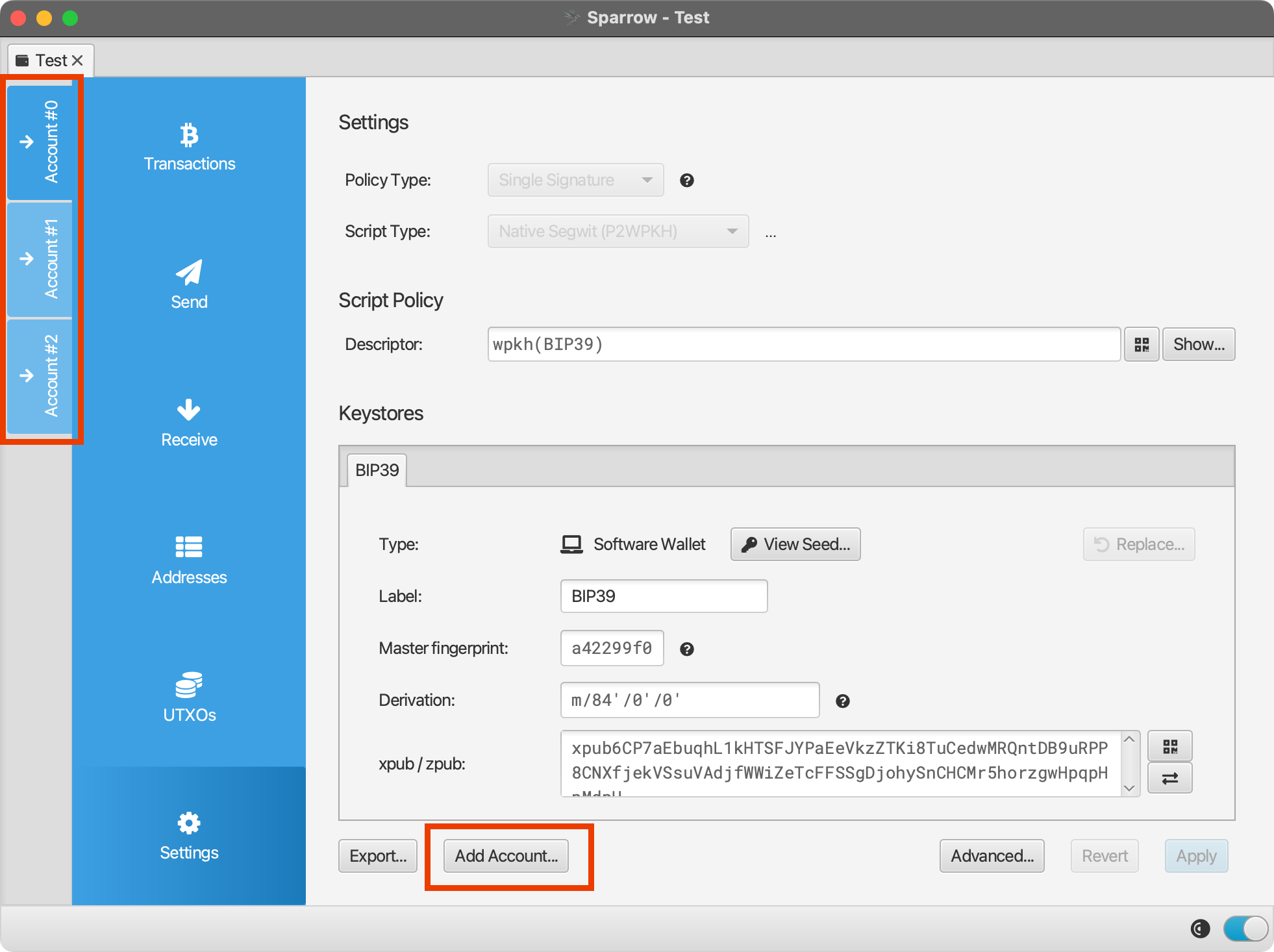This screenshot has height=952, width=1274.
Task: Click the 'Software Wallet' type text
Action: tap(649, 544)
